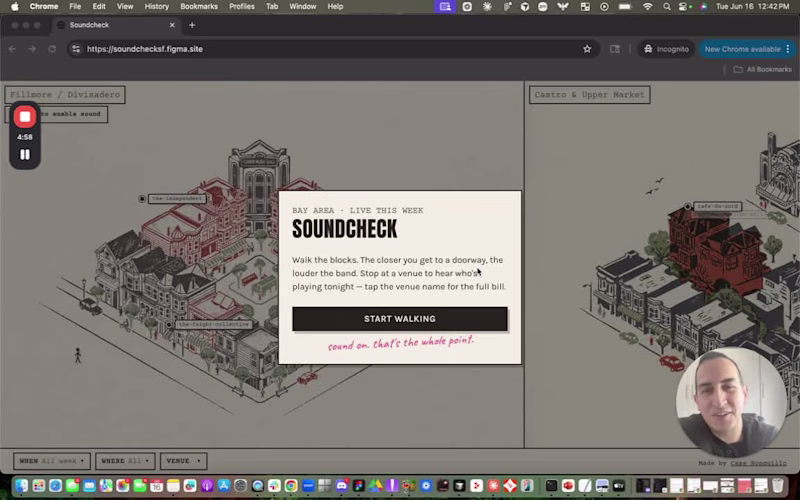Open Messages from the Dock
Viewport: 800px width, 500px height.
72,486
